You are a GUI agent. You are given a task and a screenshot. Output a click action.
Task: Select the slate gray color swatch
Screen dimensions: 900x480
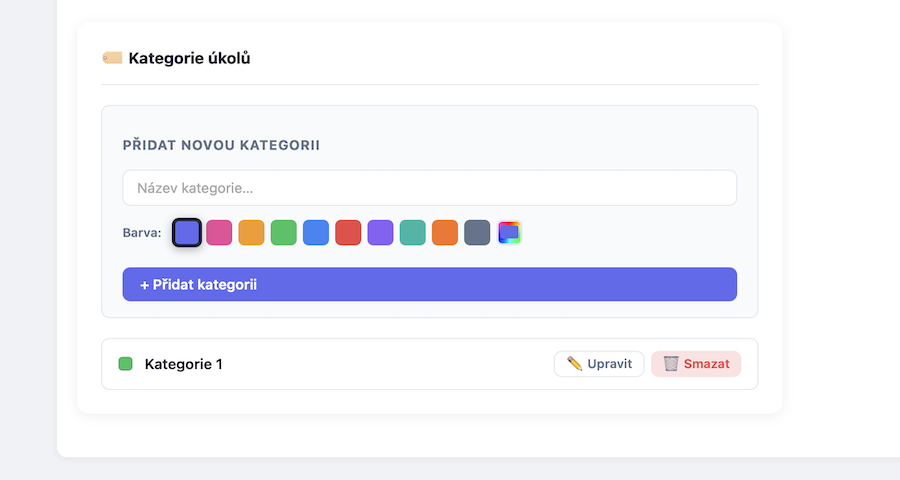[x=477, y=233]
